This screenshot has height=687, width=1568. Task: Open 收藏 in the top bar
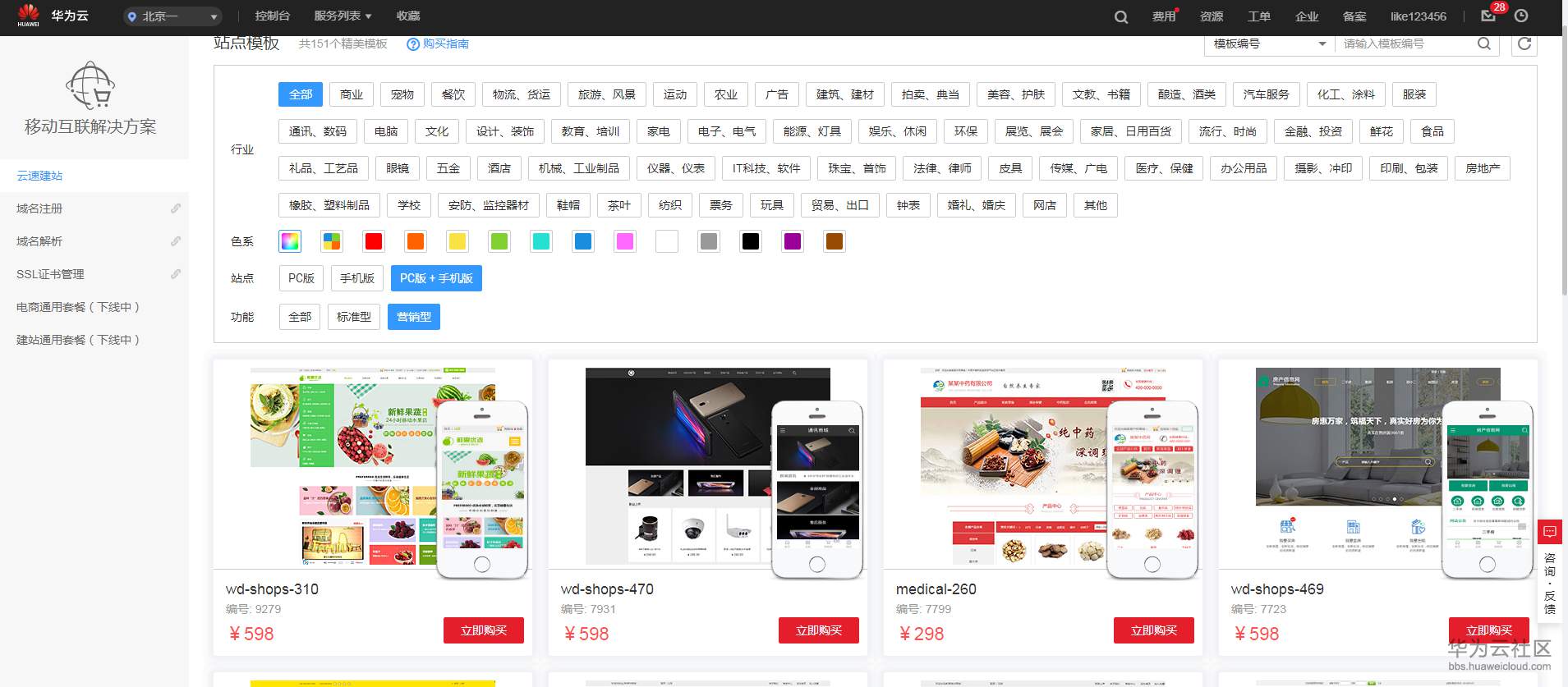click(408, 16)
